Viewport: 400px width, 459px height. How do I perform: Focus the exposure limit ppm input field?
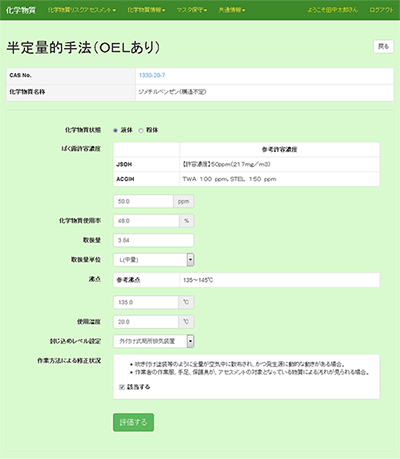click(143, 201)
